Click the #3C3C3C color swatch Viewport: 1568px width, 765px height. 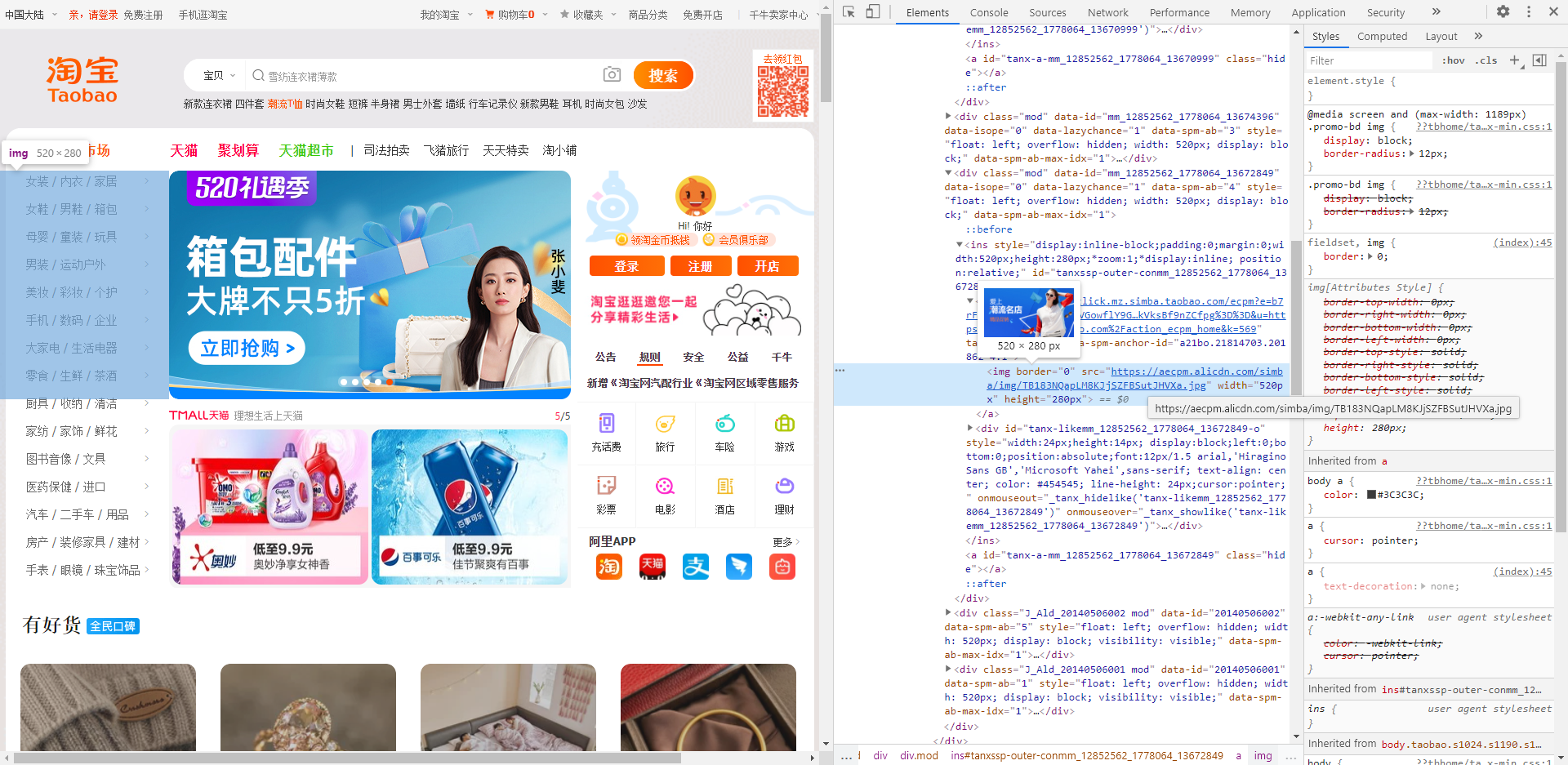tap(1371, 495)
